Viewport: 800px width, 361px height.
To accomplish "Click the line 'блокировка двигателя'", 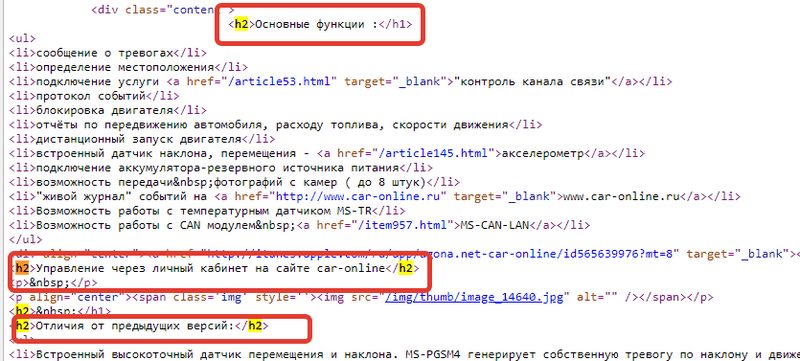I will [x=108, y=110].
